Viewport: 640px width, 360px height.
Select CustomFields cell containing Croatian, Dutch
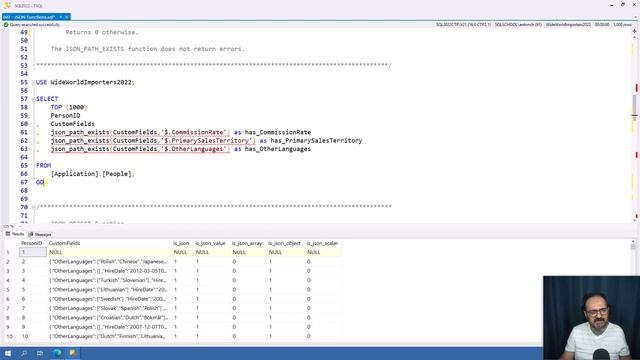click(109, 318)
